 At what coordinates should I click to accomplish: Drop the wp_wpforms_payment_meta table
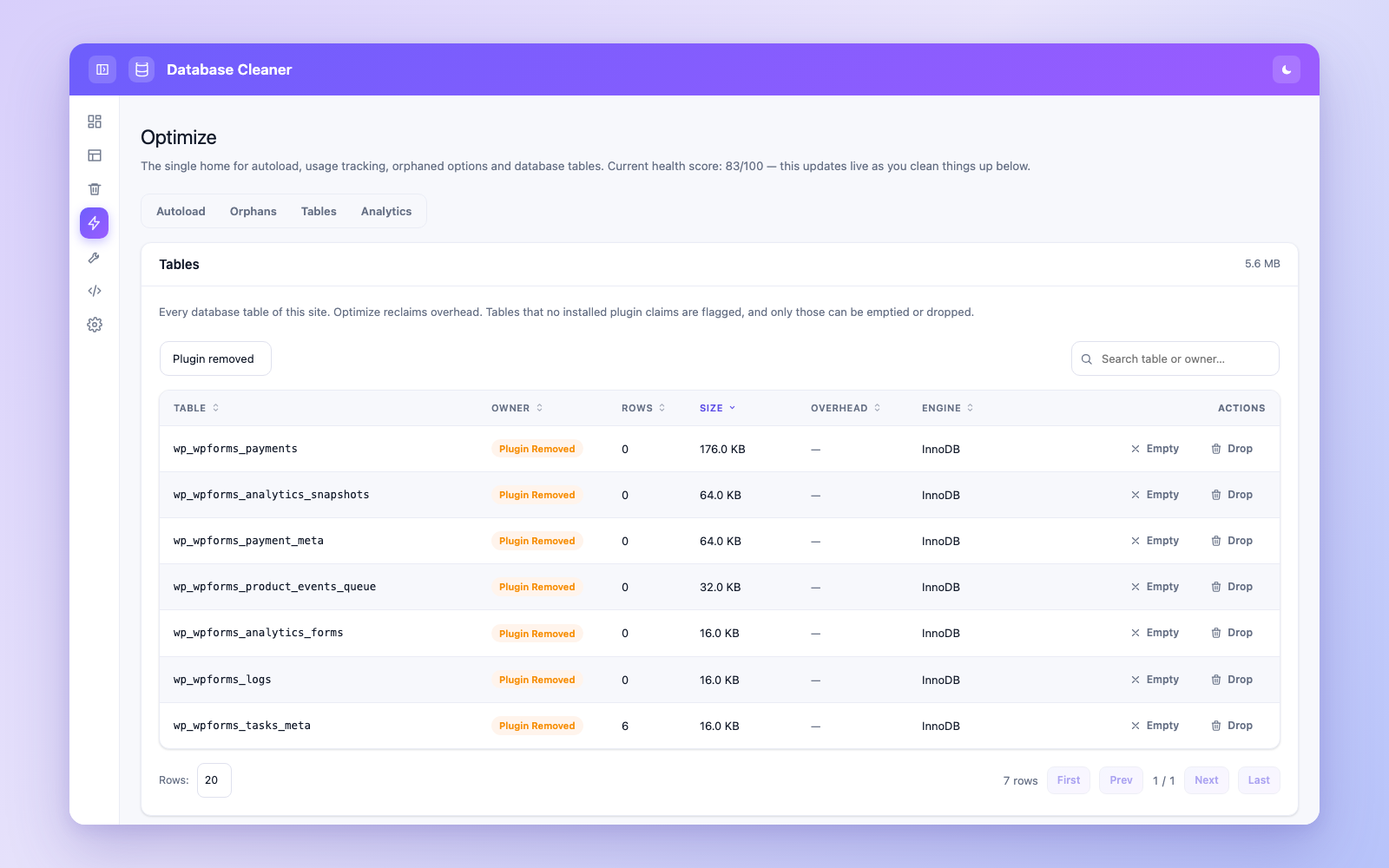click(x=1232, y=541)
